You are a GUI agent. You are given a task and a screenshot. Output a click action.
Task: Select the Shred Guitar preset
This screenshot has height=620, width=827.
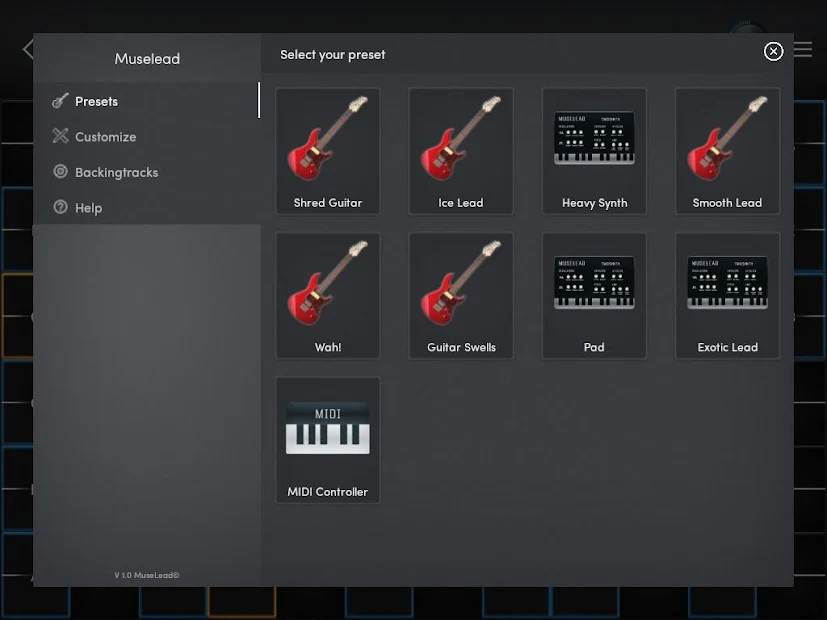(328, 151)
